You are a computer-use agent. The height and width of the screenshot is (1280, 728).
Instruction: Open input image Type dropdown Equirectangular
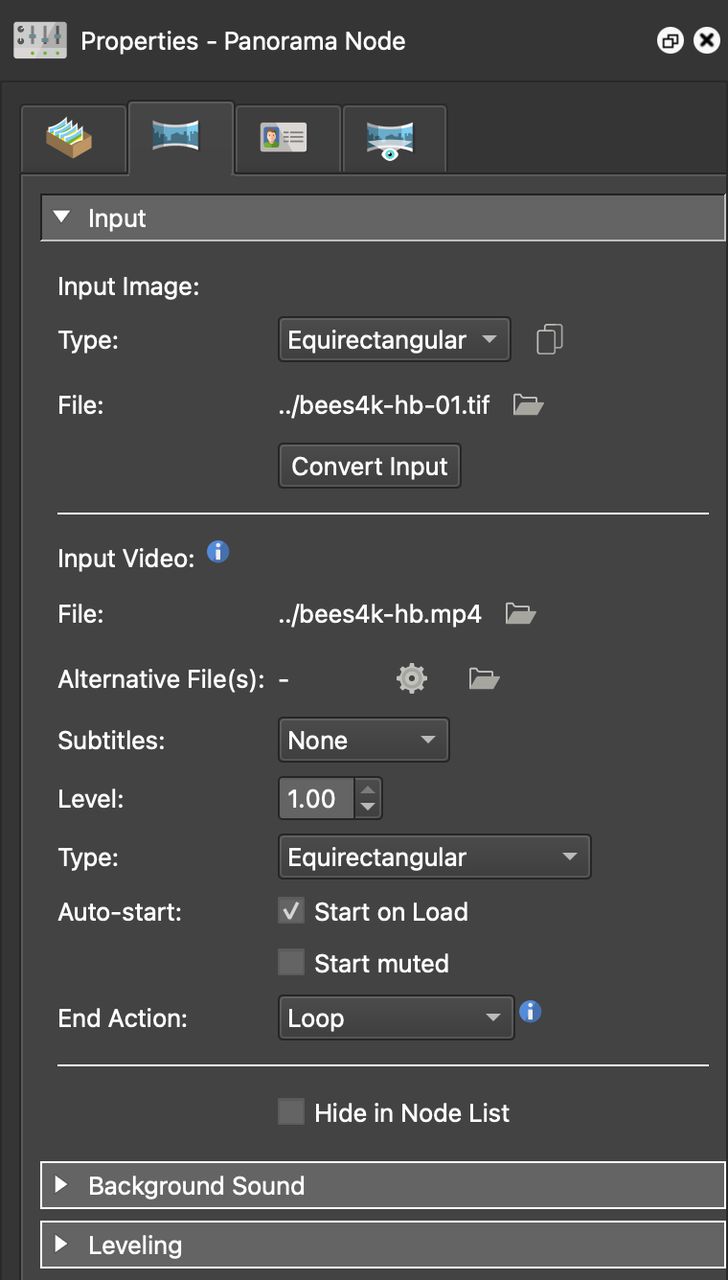pos(394,340)
